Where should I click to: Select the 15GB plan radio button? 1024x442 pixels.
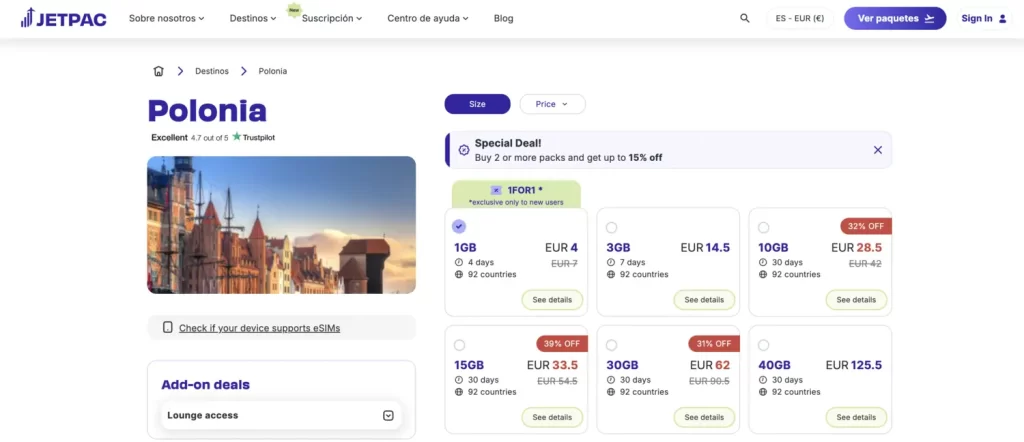[x=459, y=345]
